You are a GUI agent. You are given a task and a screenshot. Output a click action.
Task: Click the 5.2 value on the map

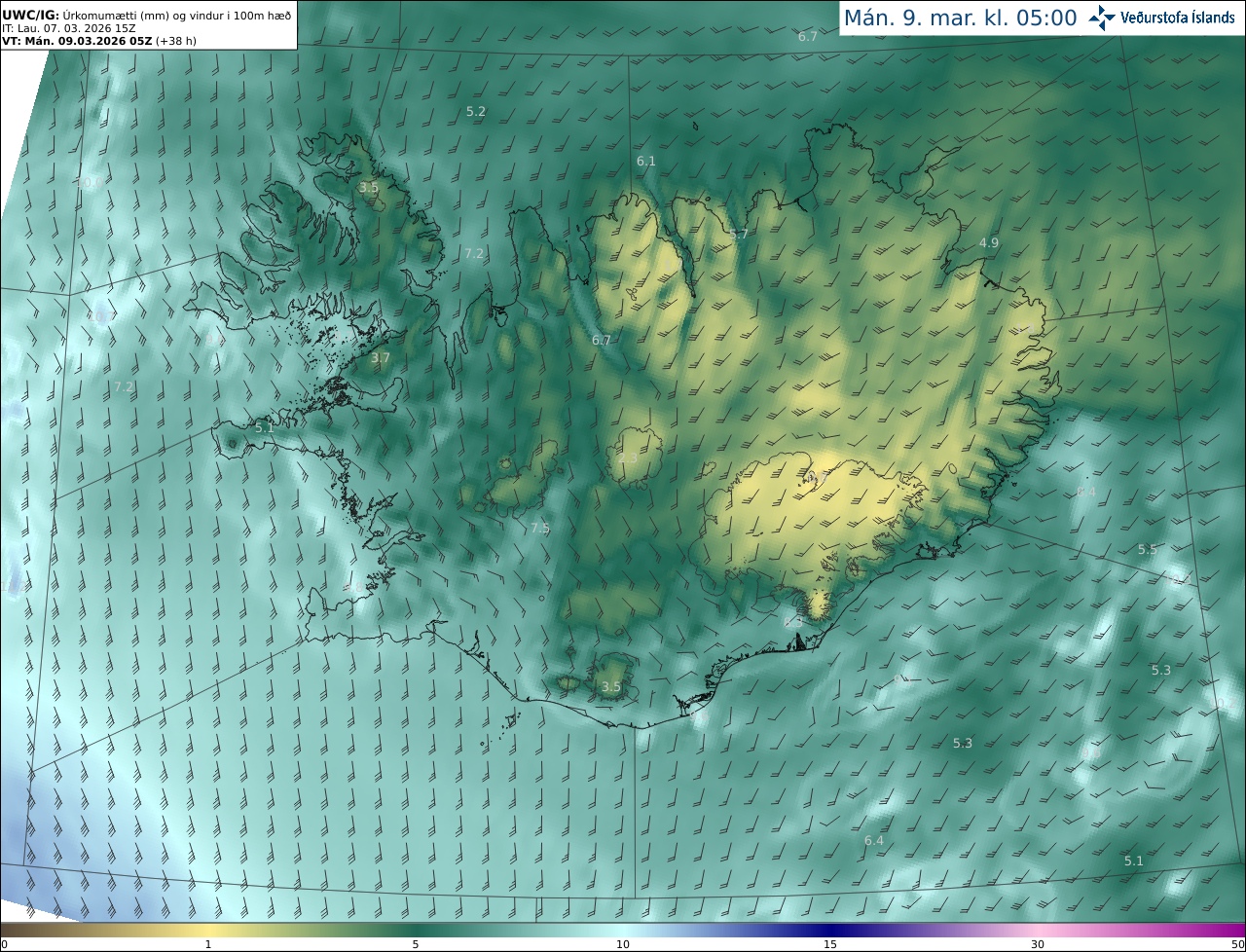click(476, 112)
